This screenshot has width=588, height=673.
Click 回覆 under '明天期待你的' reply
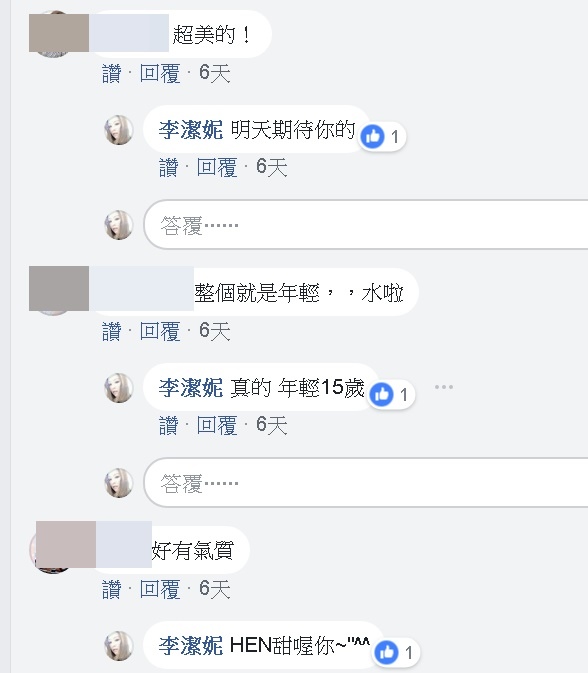pos(217,167)
